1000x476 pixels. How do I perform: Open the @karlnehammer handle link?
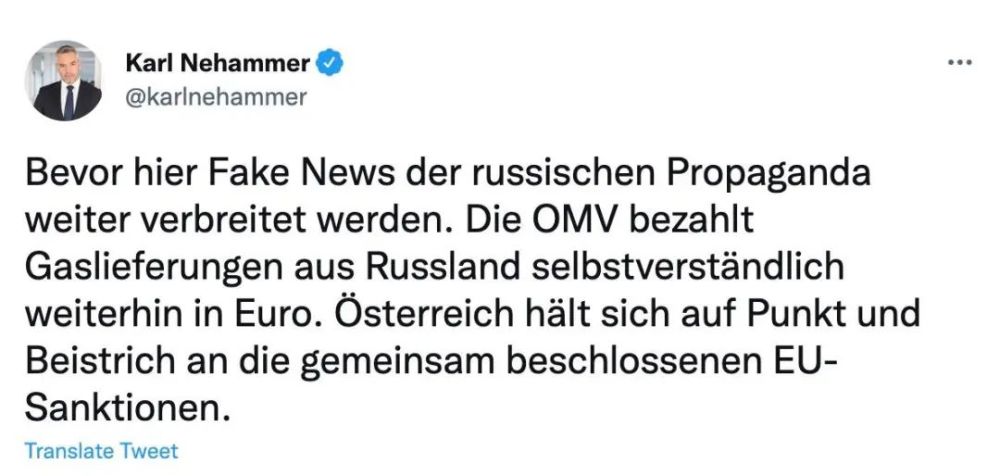pyautogui.click(x=214, y=96)
